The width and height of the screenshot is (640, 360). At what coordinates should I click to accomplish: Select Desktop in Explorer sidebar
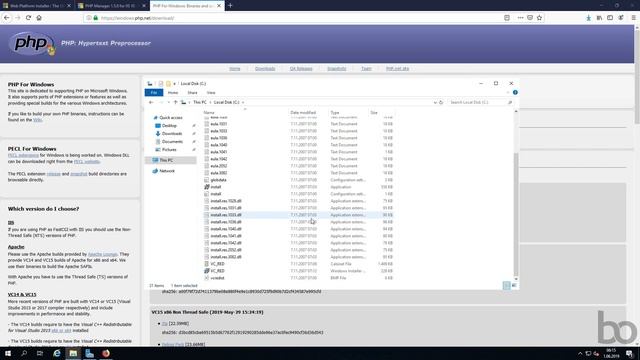pos(169,126)
